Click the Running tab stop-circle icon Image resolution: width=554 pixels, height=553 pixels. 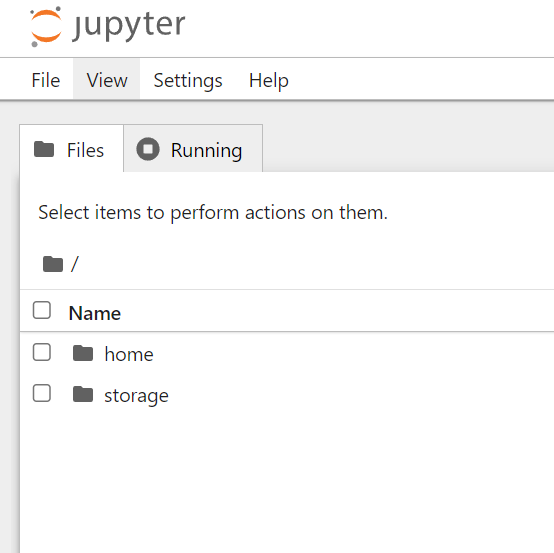click(x=148, y=149)
